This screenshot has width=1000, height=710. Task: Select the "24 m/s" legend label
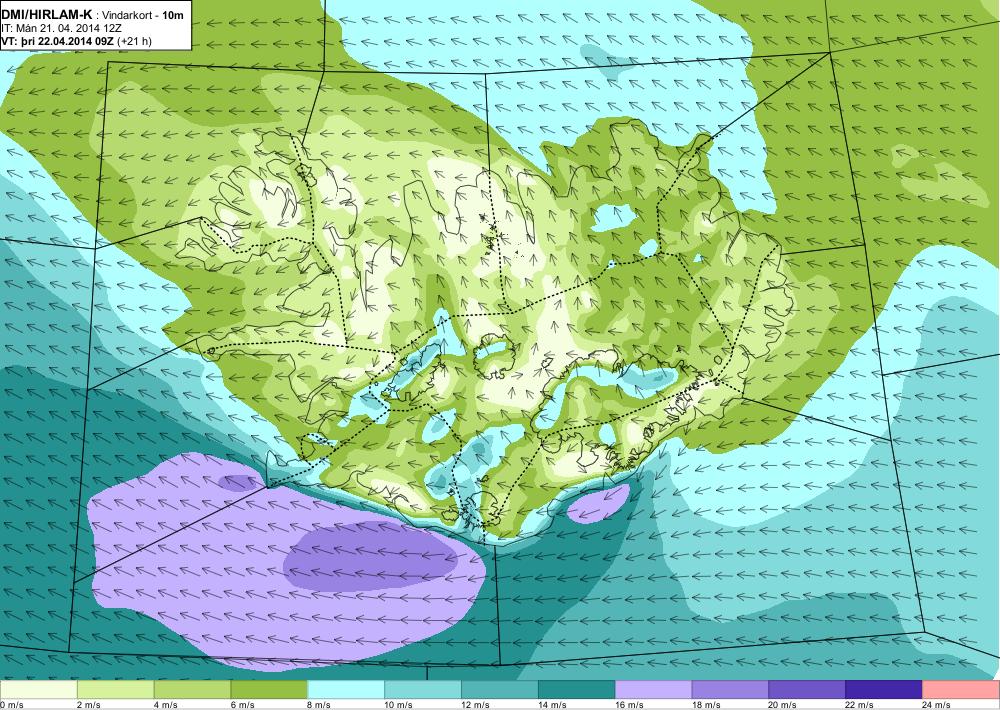937,705
